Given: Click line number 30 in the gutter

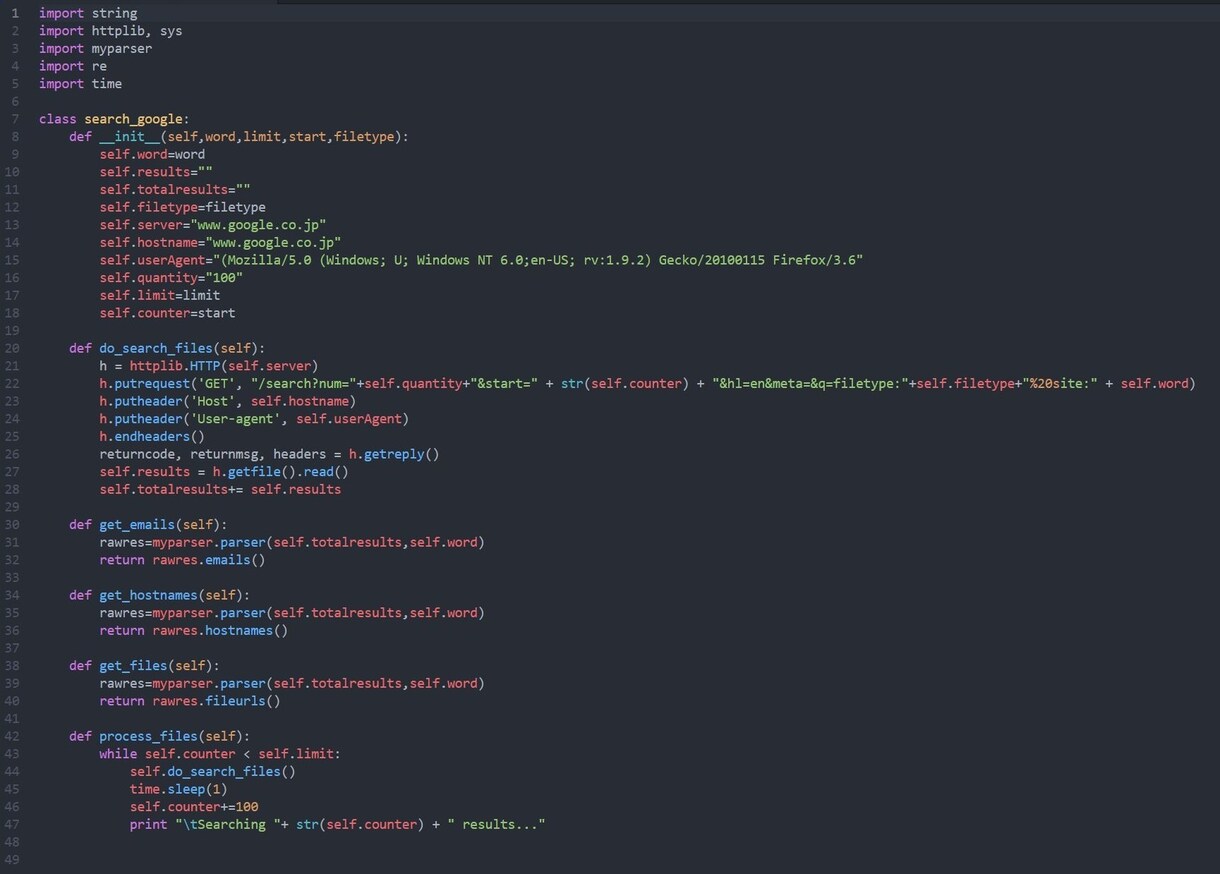Looking at the screenshot, I should [x=13, y=524].
